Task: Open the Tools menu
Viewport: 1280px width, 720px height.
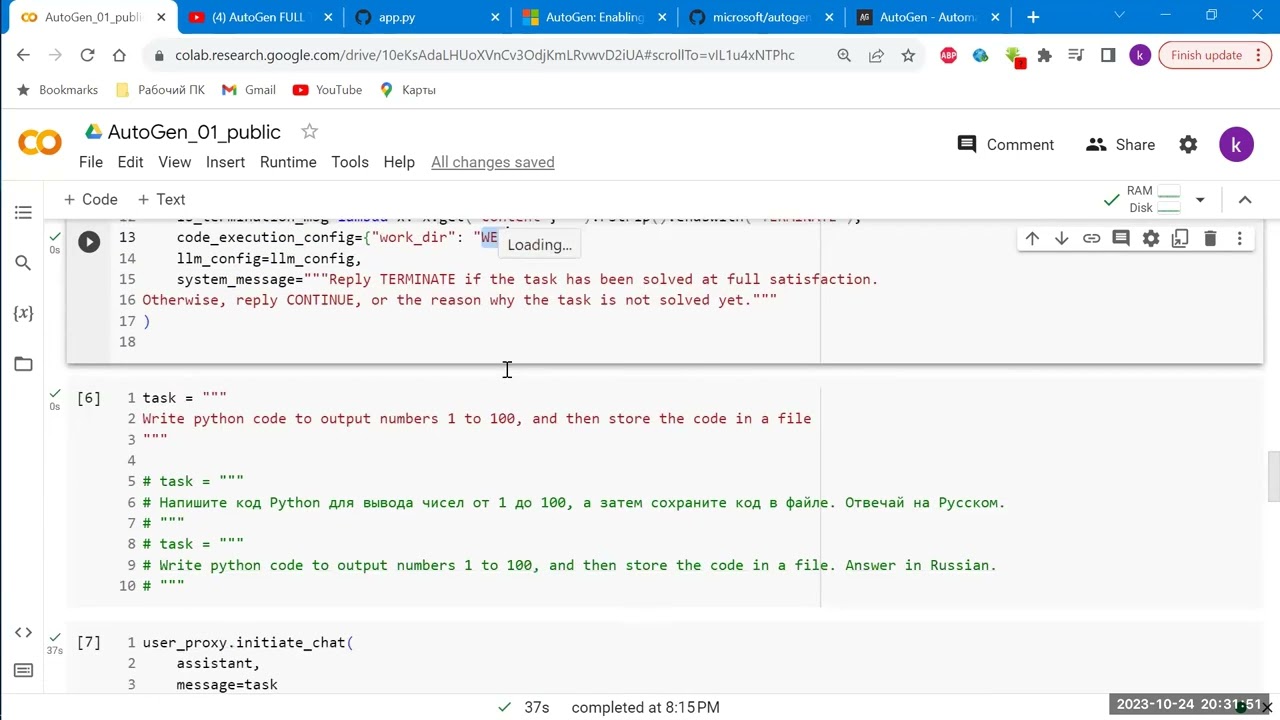Action: [x=350, y=162]
